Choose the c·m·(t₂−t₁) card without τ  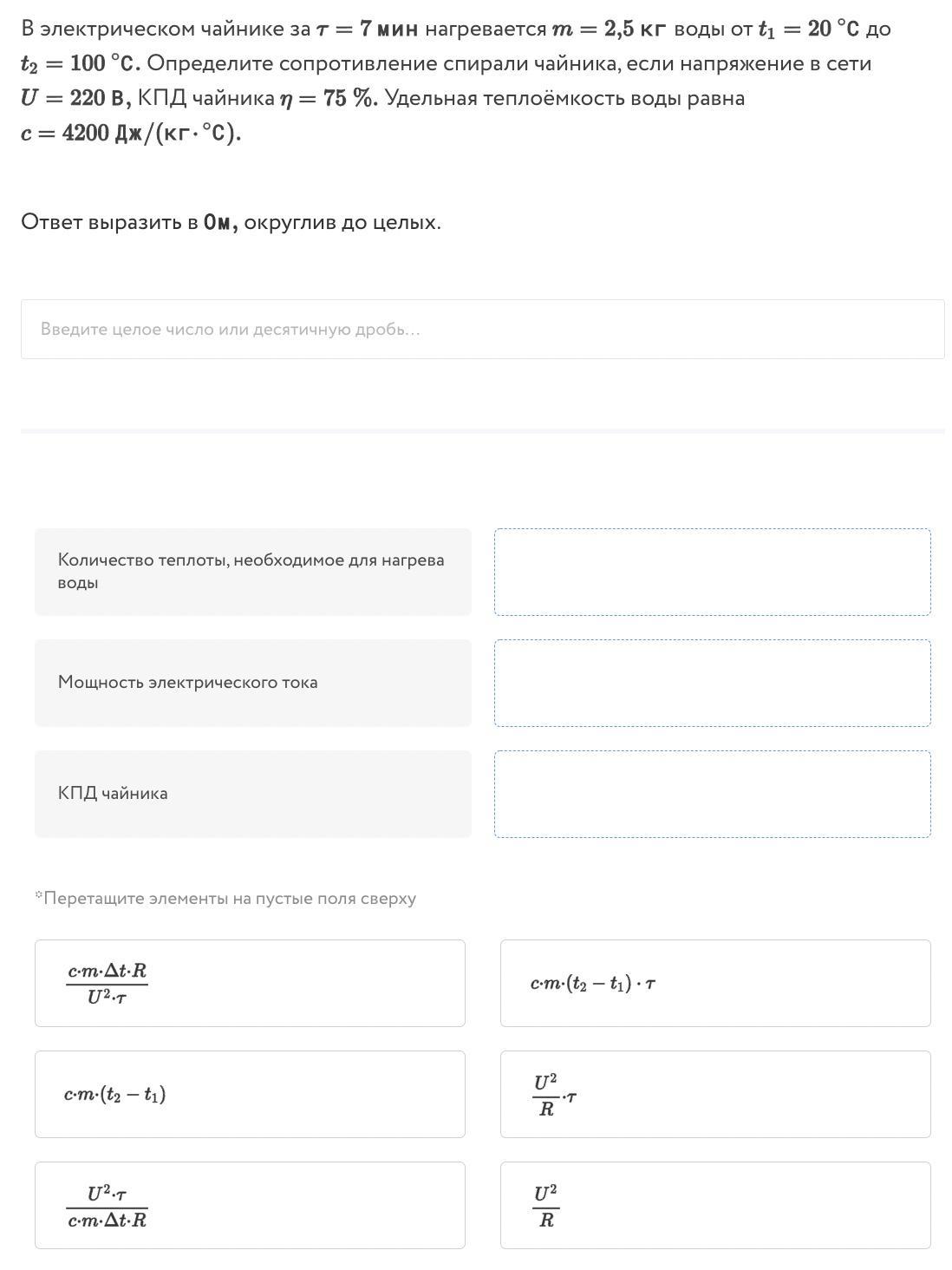pos(250,1094)
